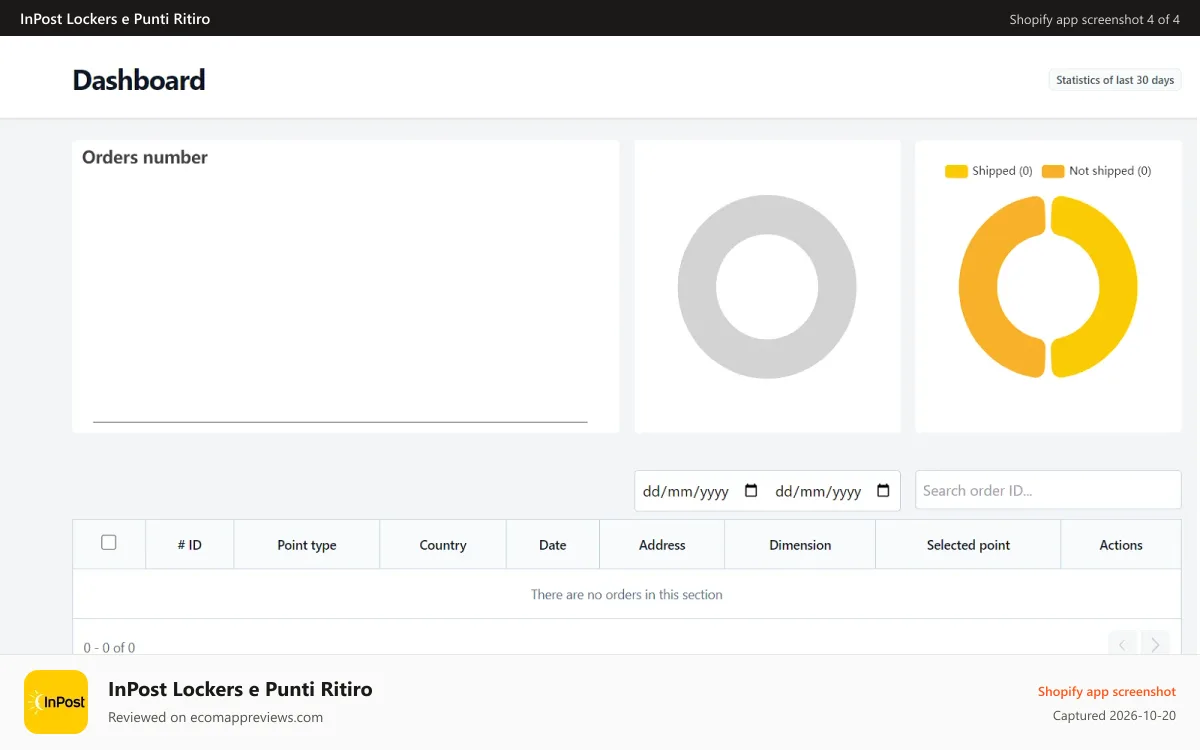Click the Orders number chart title
The width and height of the screenshot is (1200, 750).
[145, 157]
